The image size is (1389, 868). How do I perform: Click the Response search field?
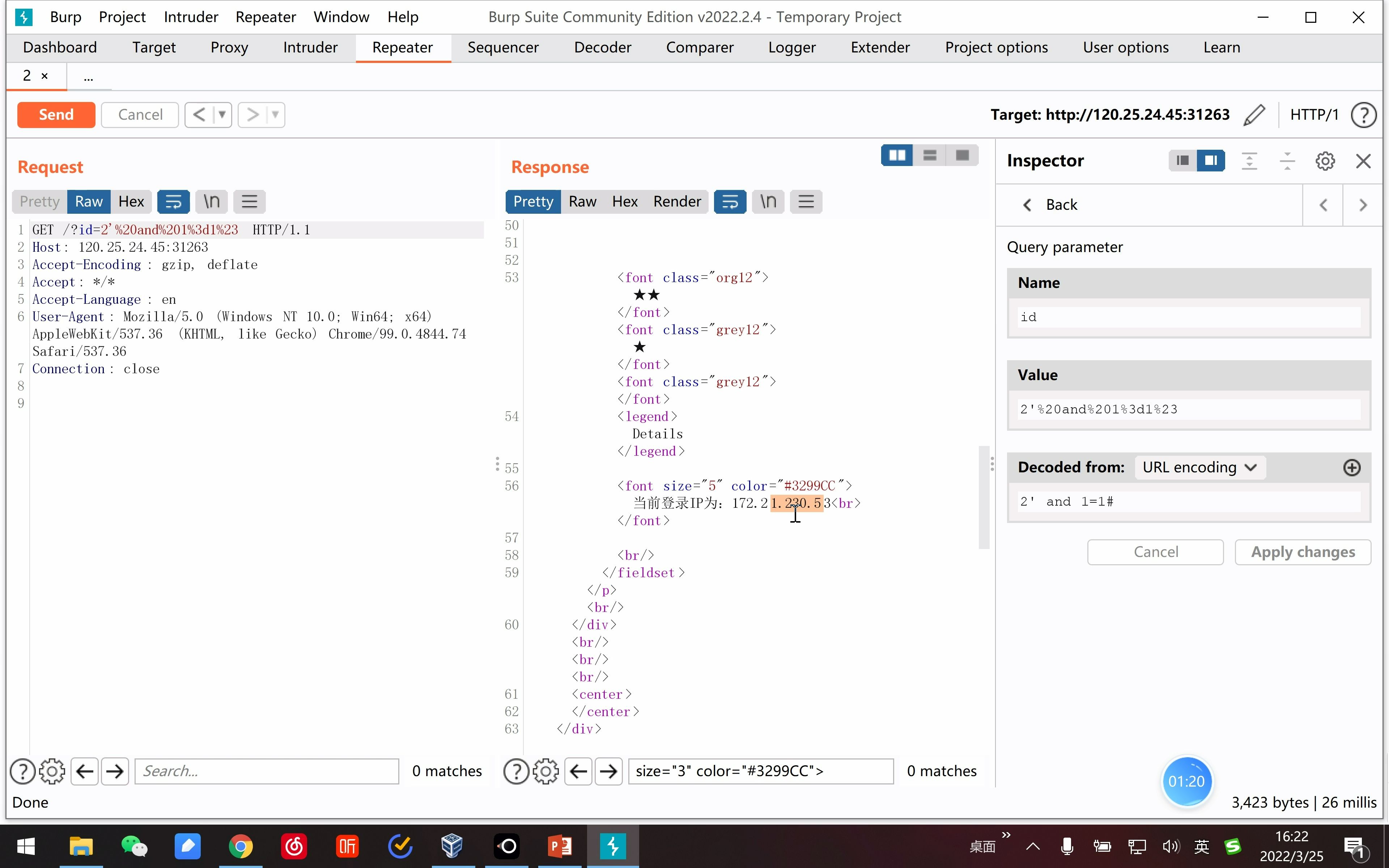[760, 771]
